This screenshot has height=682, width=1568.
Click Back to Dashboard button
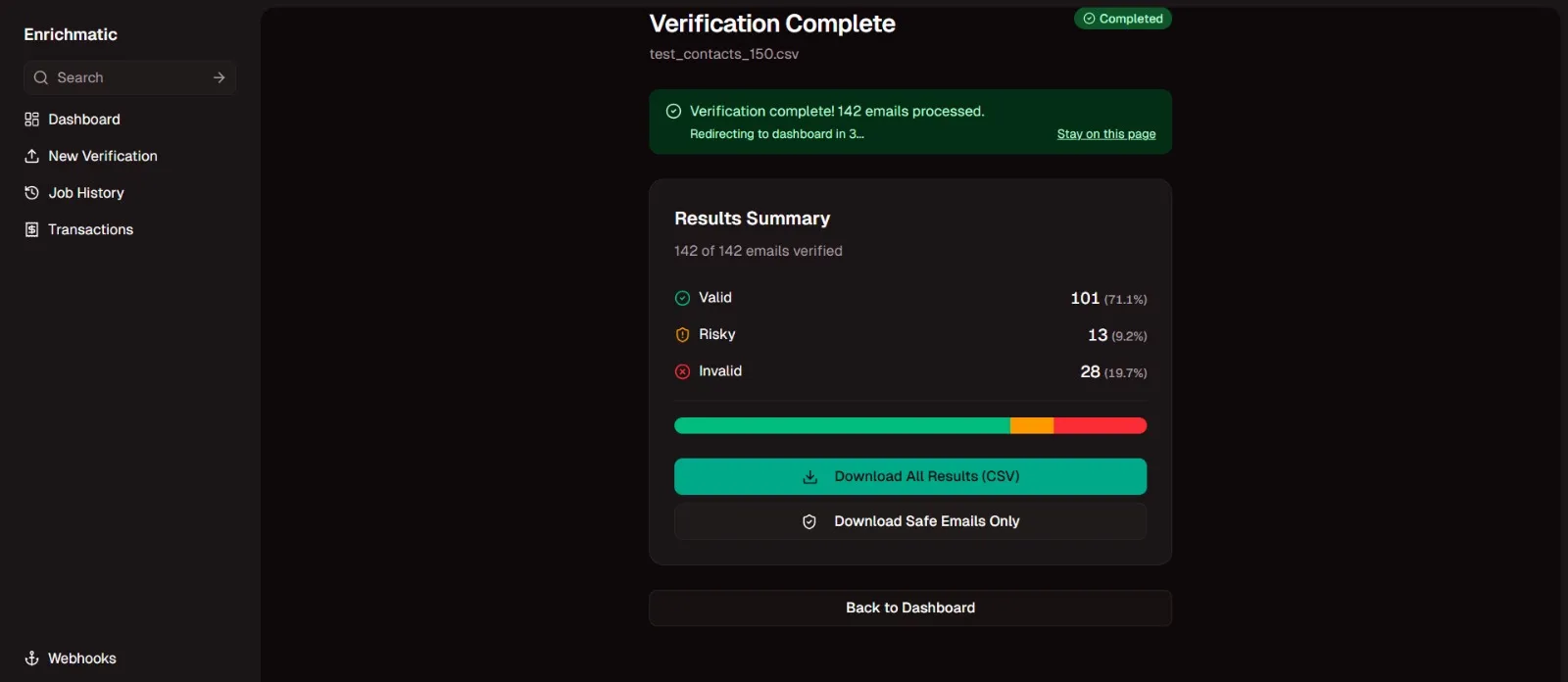(909, 608)
